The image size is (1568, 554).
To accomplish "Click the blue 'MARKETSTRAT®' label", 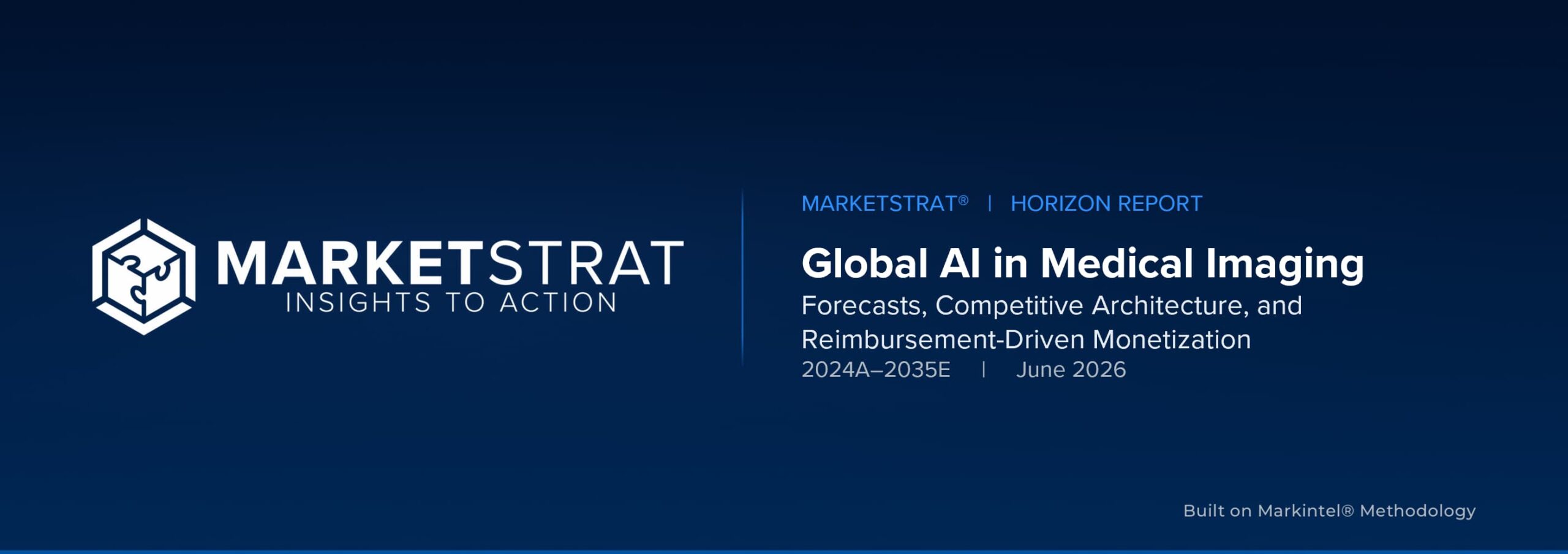I will pyautogui.click(x=885, y=203).
